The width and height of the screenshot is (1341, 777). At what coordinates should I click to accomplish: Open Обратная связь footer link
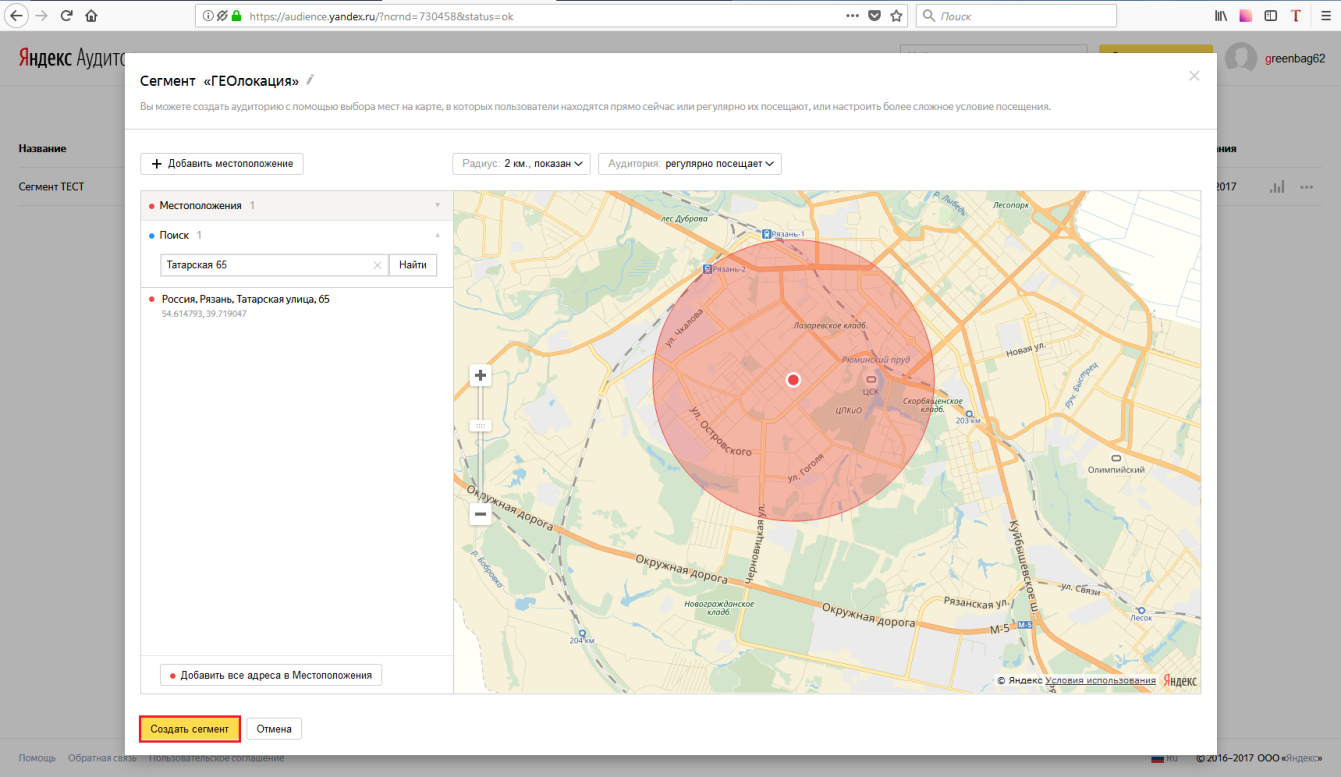click(102, 758)
